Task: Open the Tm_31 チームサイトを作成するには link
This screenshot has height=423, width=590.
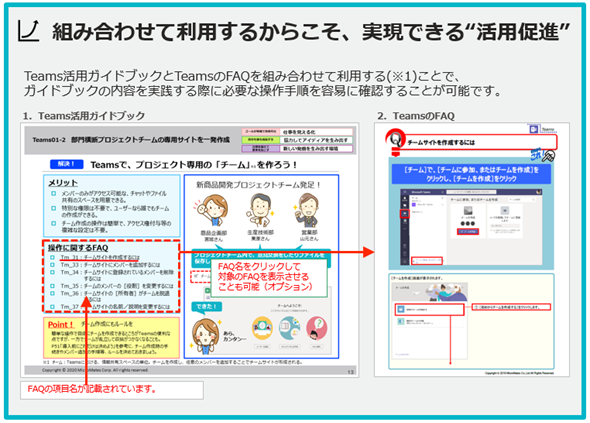Action: (100, 257)
